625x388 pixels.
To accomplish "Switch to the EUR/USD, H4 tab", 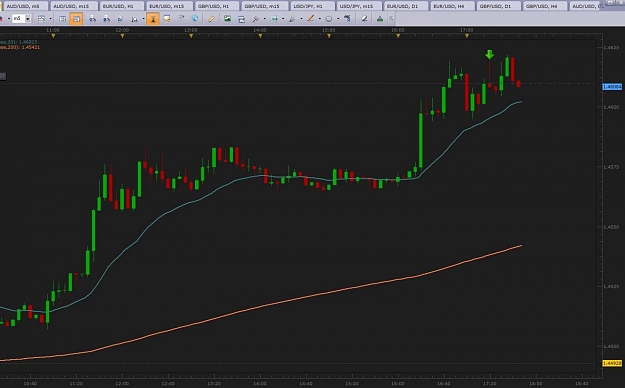I will pos(452,6).
